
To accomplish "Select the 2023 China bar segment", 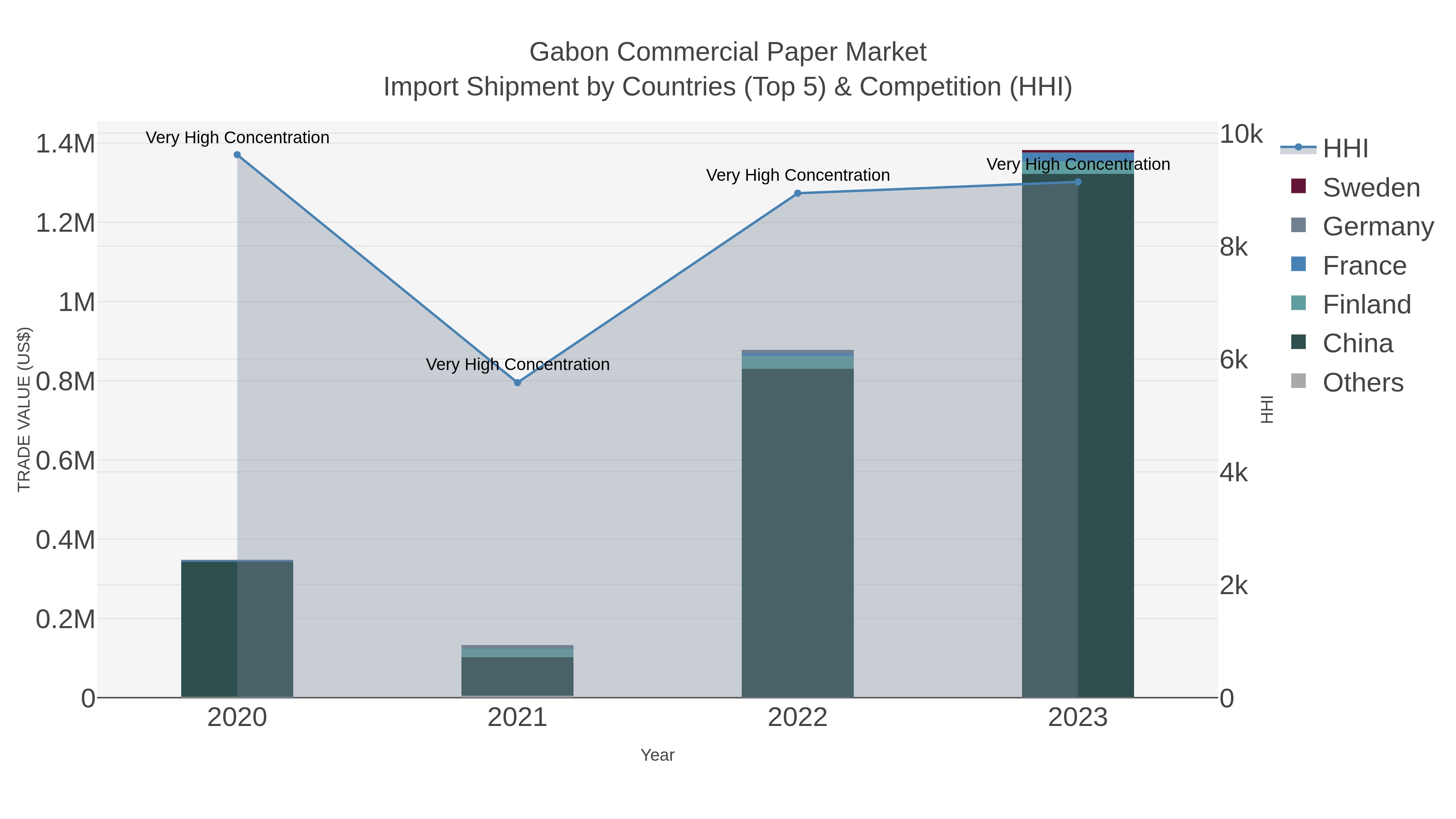I will click(x=1078, y=435).
